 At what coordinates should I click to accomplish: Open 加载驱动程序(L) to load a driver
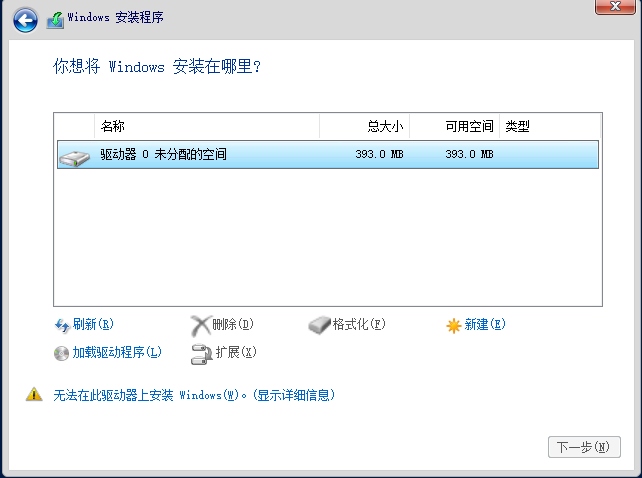click(x=117, y=352)
